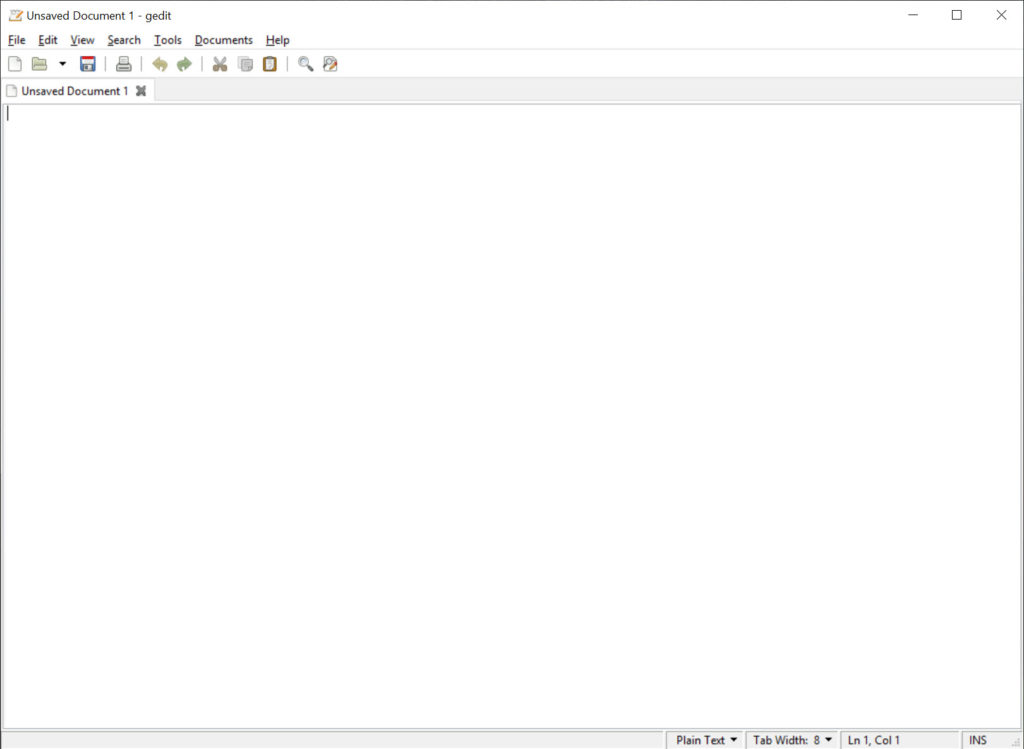Open the Edit menu

coord(48,40)
